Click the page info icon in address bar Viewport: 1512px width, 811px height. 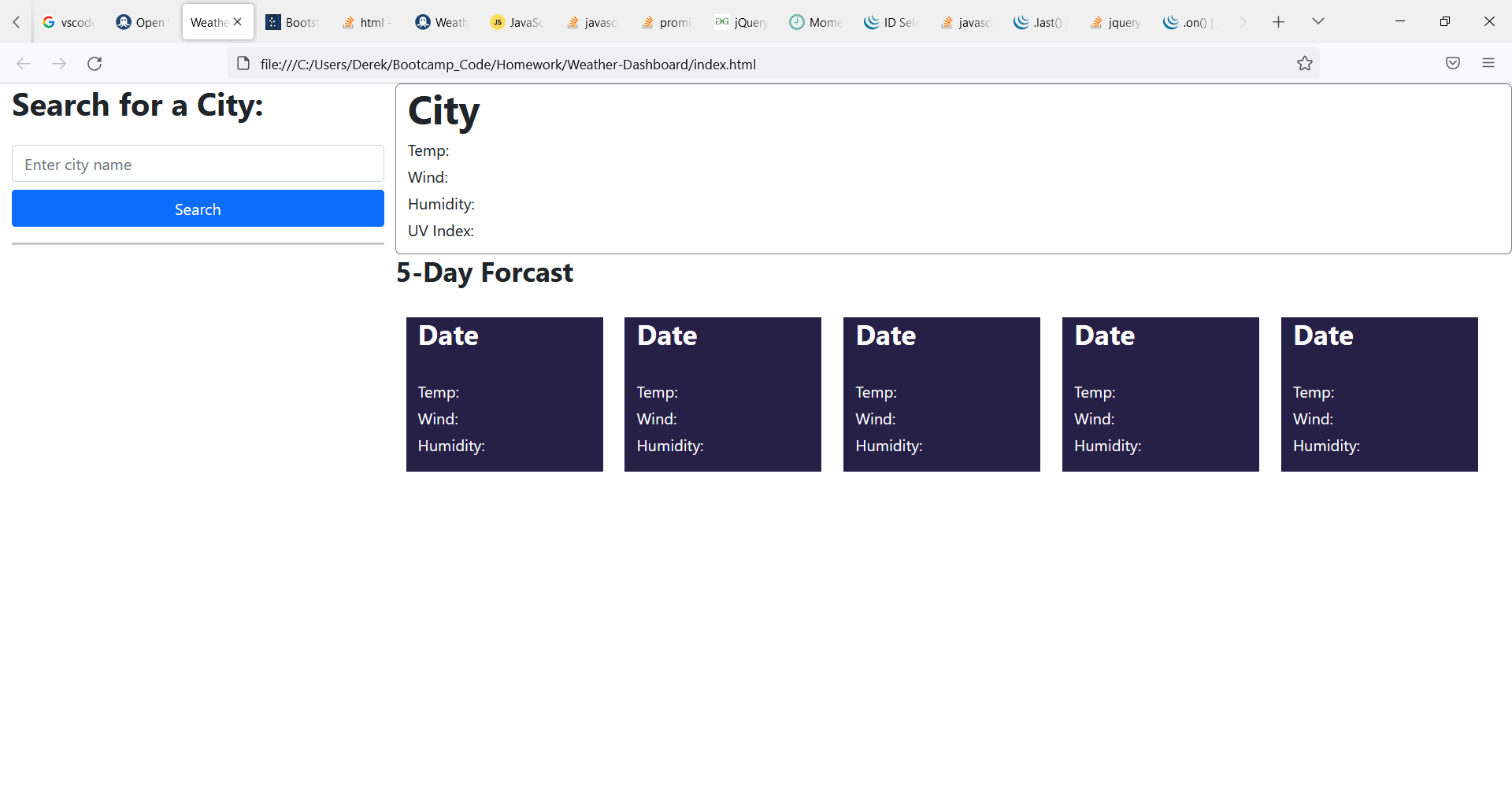tap(243, 63)
